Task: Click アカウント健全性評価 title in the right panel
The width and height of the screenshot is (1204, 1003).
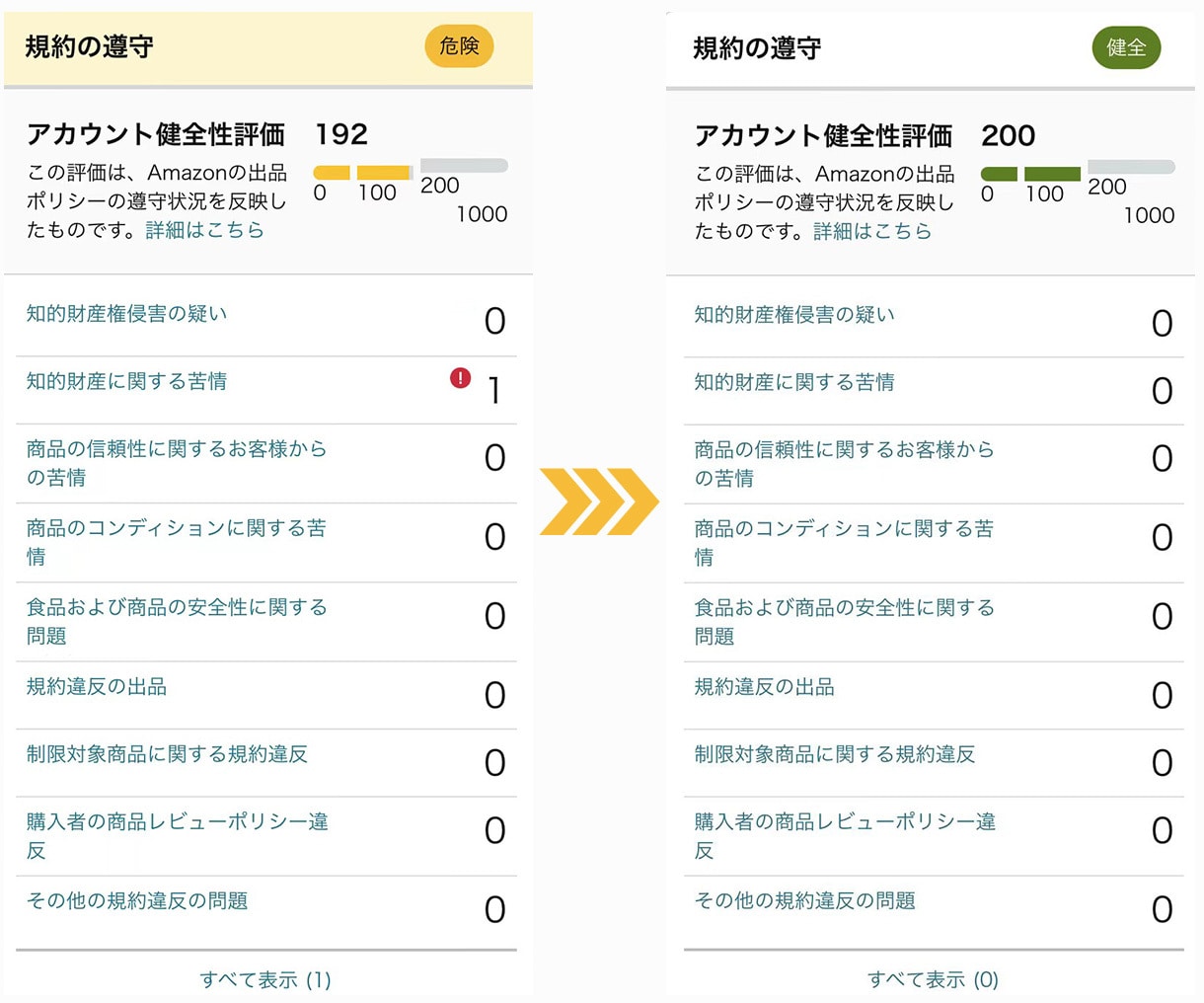Action: pyautogui.click(x=824, y=135)
